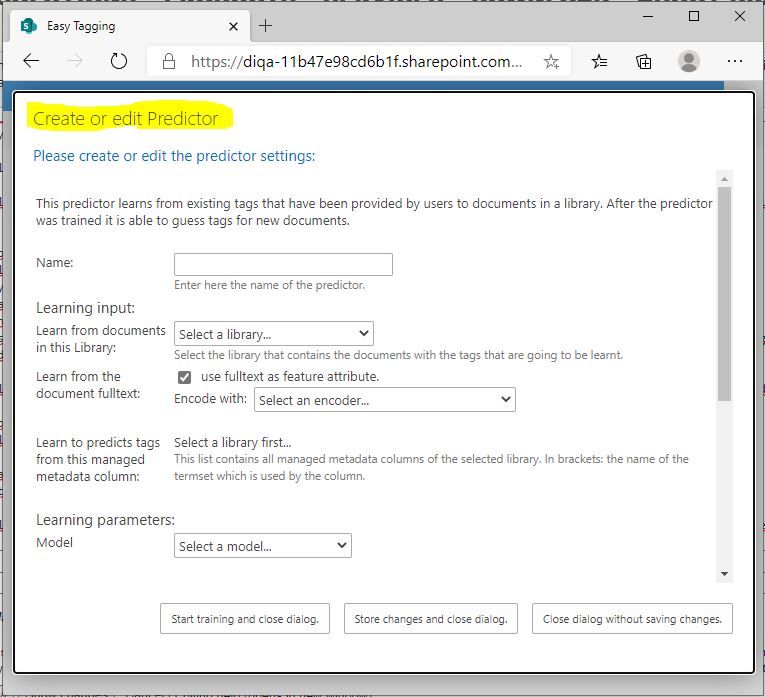Click the browser back arrow icon
The width and height of the screenshot is (765, 697).
31,61
